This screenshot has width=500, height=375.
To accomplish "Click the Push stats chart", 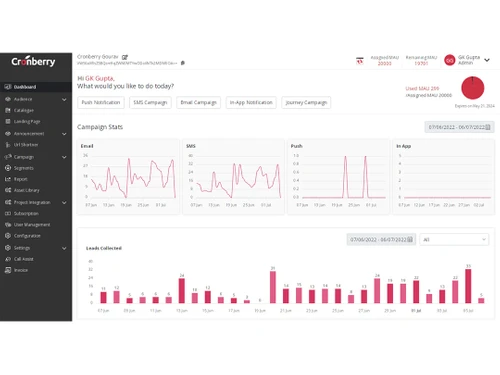I will point(338,177).
